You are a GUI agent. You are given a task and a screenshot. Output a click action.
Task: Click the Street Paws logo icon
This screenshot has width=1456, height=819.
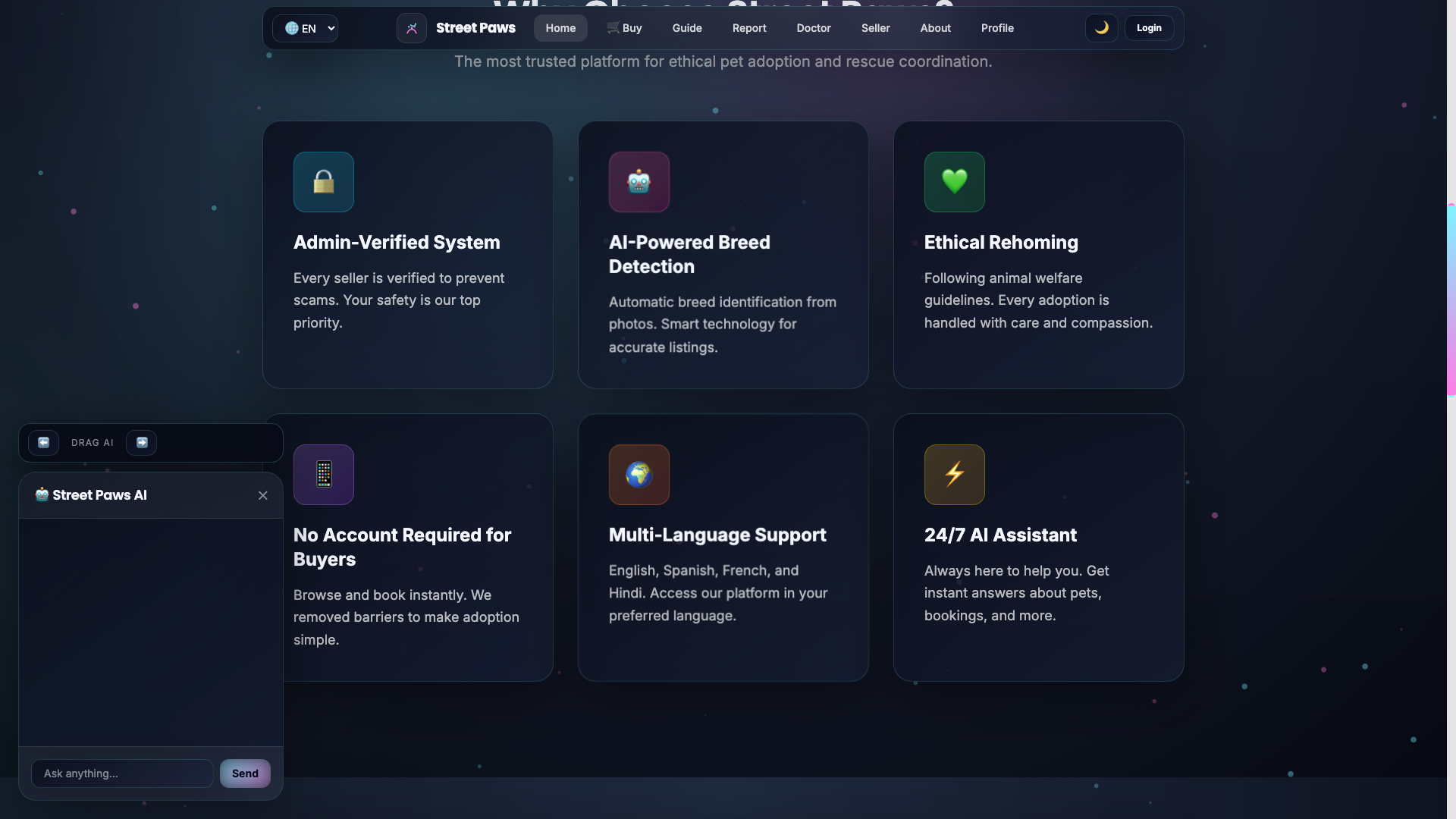point(411,28)
